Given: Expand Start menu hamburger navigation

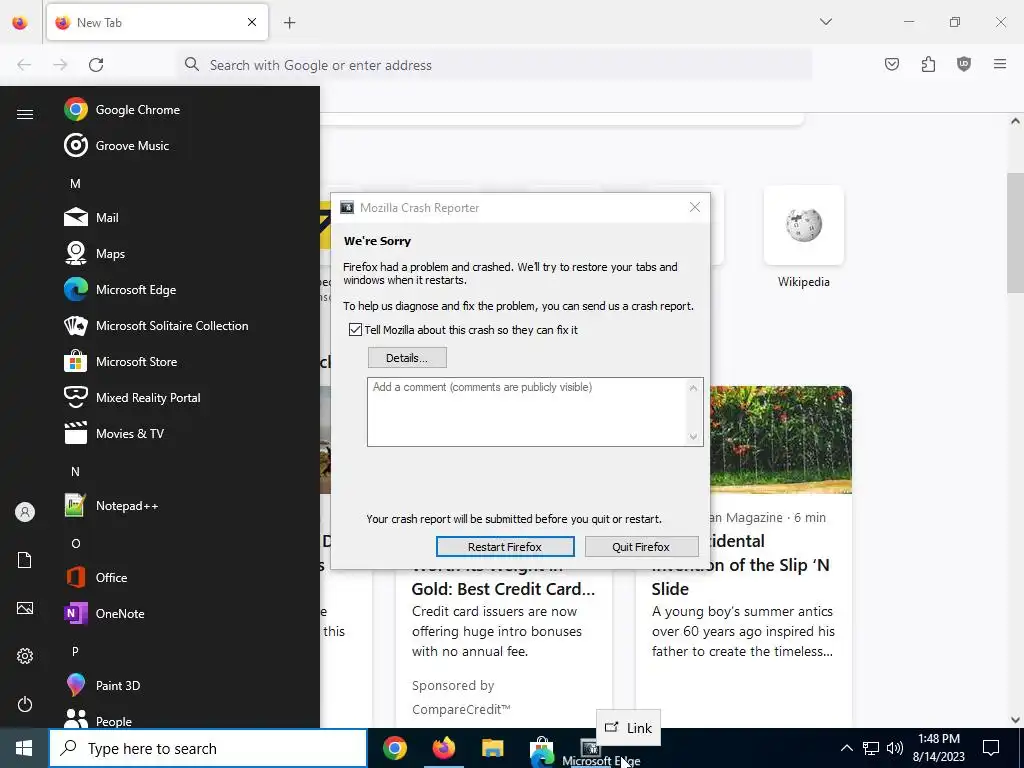Looking at the screenshot, I should pos(25,114).
